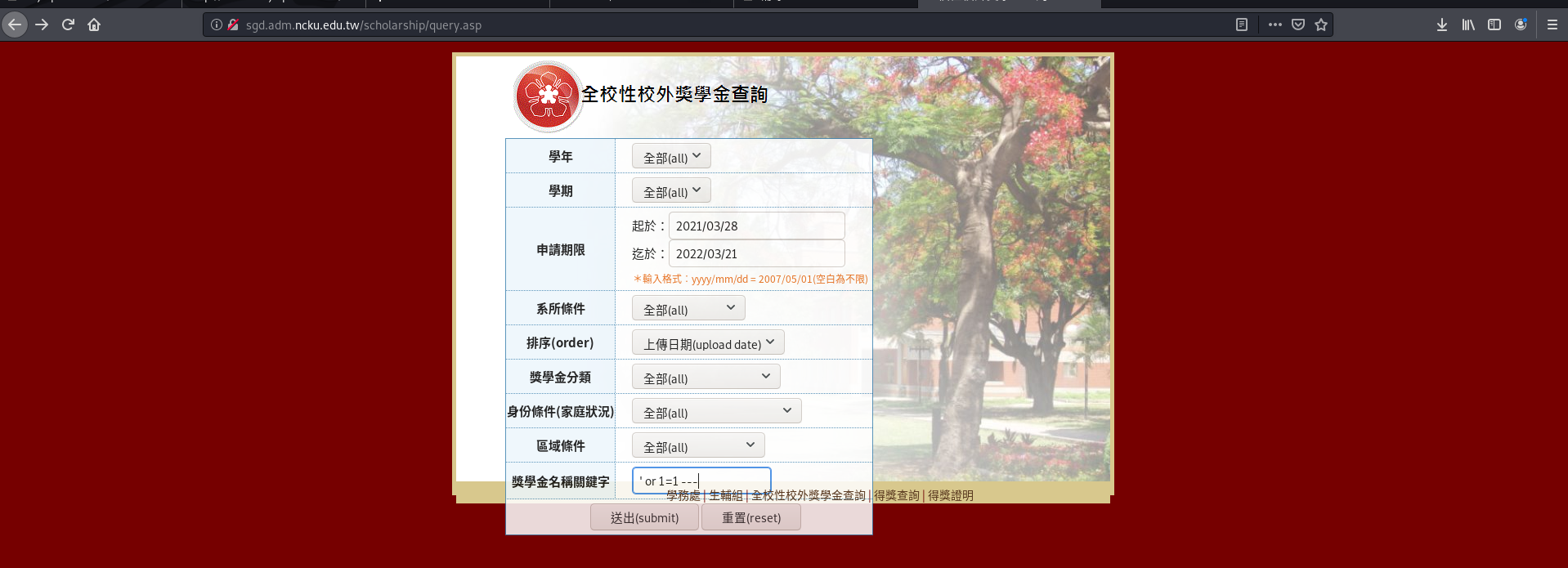Open the 得獎證明 footer link
The height and width of the screenshot is (568, 1568).
(951, 495)
